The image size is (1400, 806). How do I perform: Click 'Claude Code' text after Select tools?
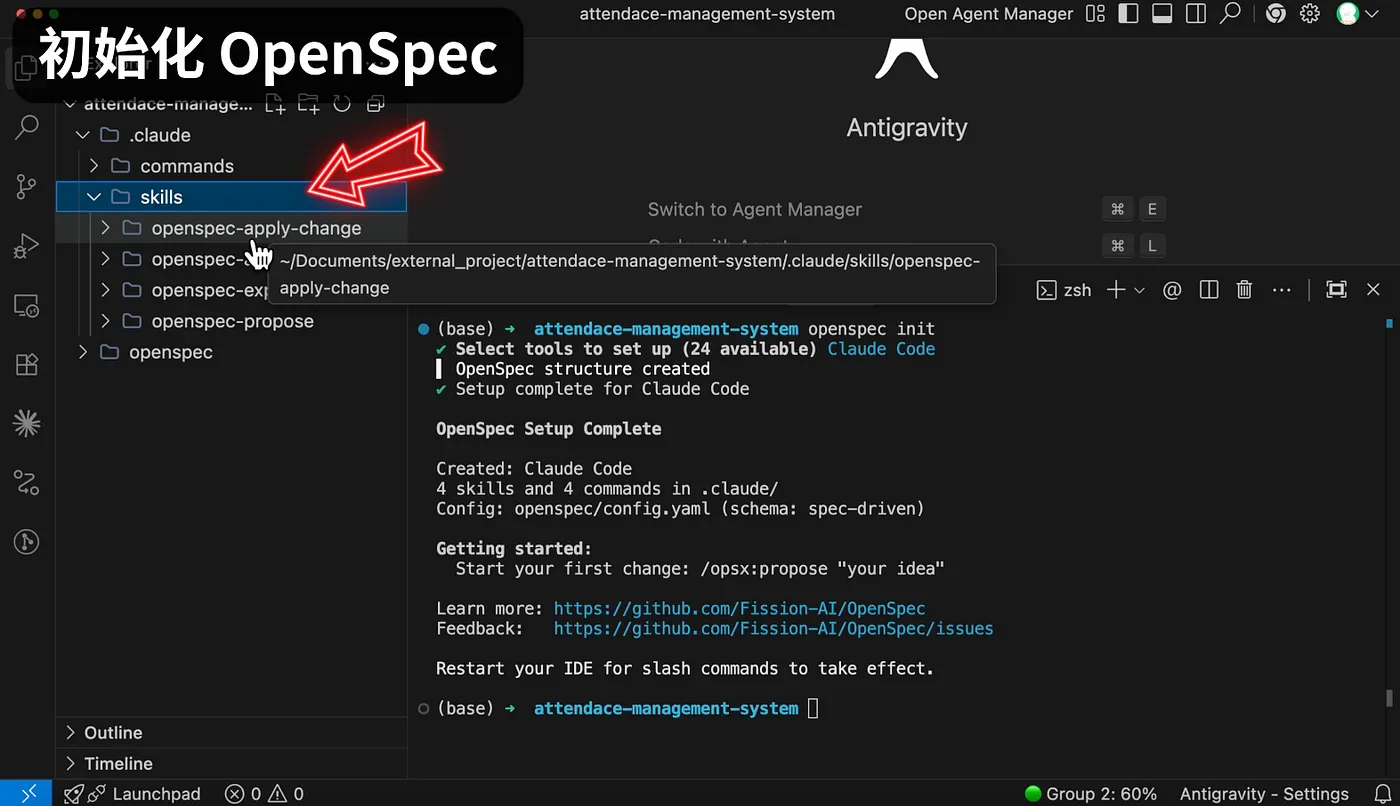point(881,349)
